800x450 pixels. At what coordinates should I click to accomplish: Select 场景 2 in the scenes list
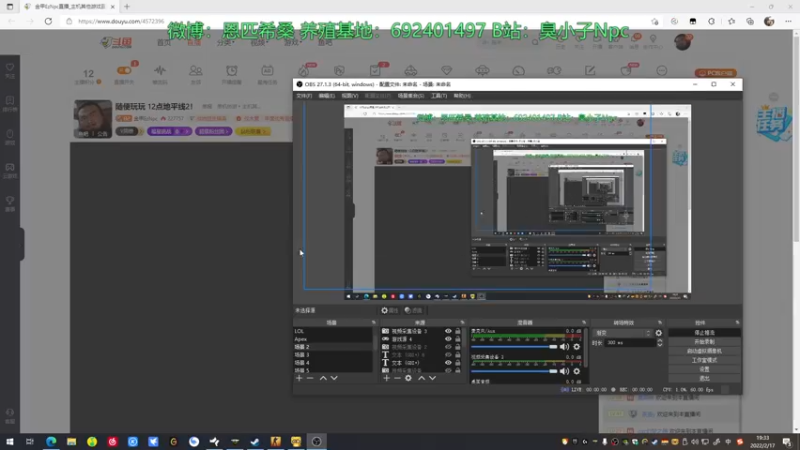point(333,347)
